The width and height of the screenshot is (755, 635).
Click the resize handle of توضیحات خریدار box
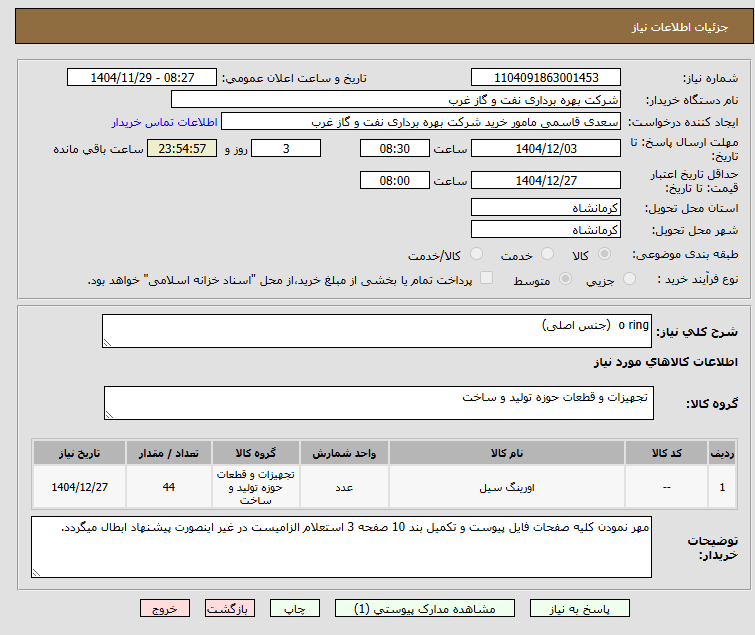36,572
